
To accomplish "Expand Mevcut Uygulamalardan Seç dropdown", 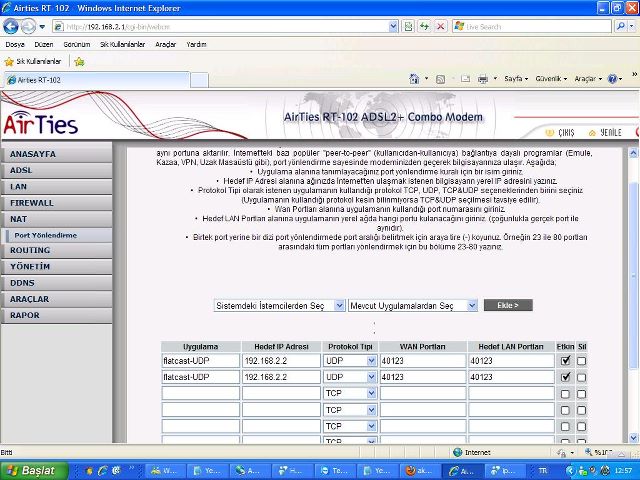I will [x=413, y=306].
